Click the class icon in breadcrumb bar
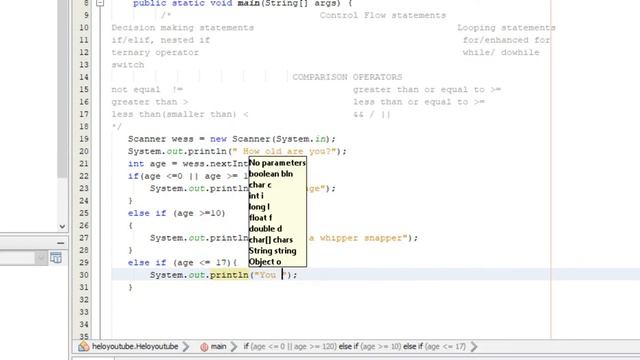Viewport: 640px width, 360px height. [84, 346]
